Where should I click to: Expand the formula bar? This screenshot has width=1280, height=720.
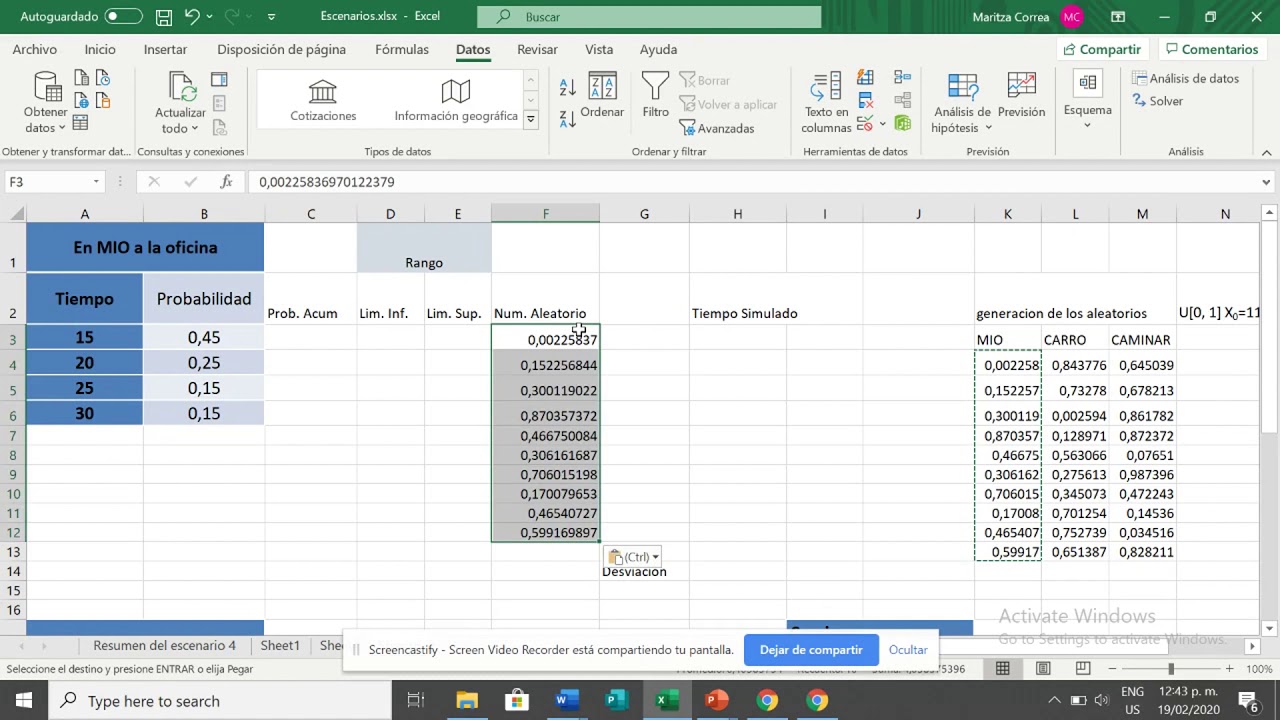(x=1266, y=182)
